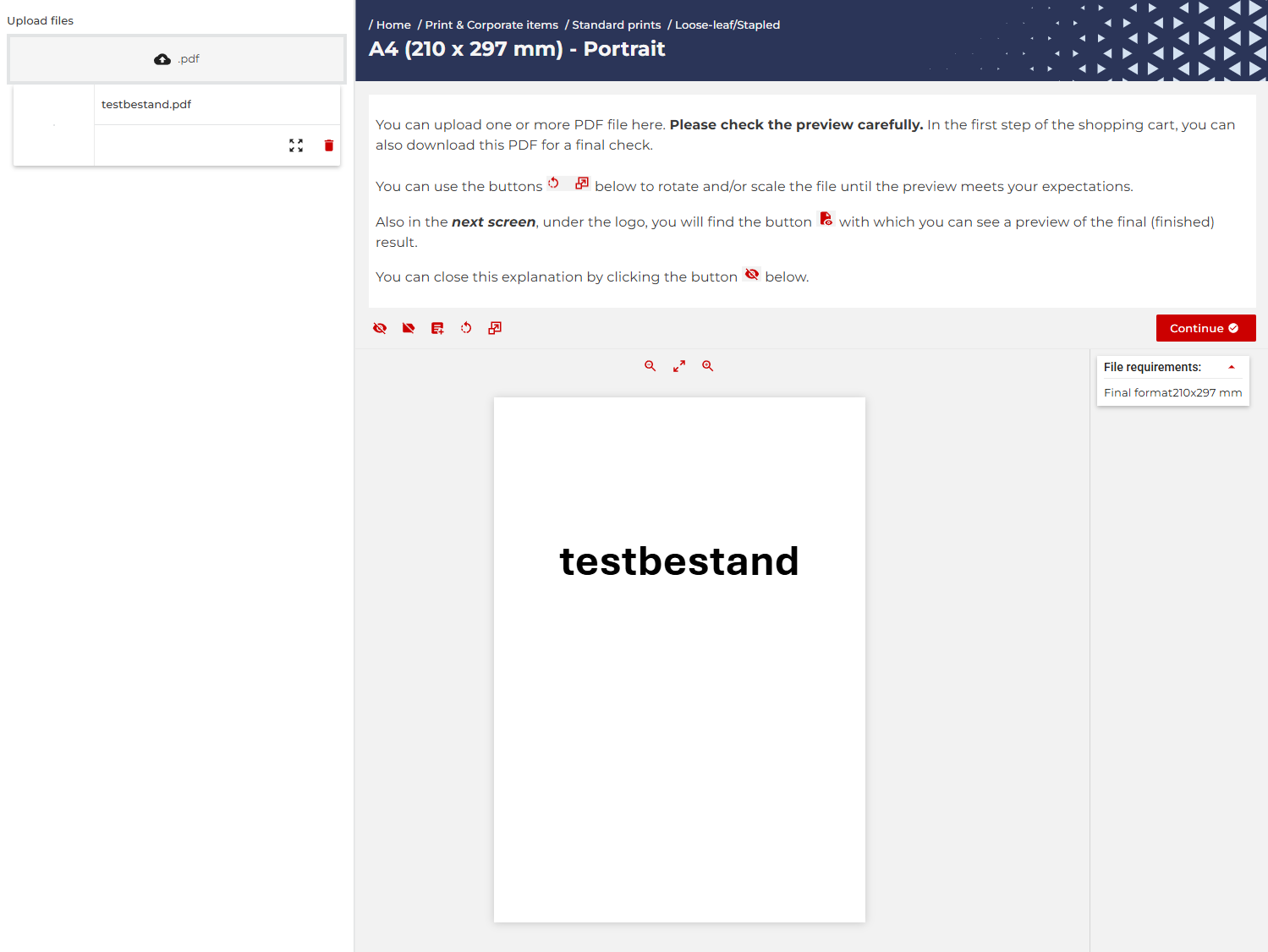Rotate the uploaded PDF file
The width and height of the screenshot is (1268, 952).
(x=466, y=328)
